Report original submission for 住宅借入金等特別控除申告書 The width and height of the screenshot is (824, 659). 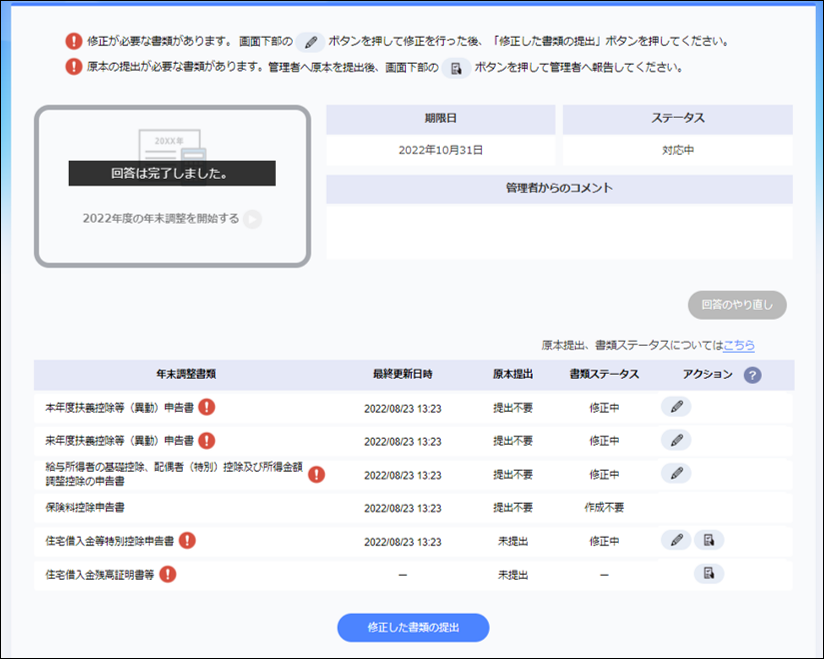[708, 541]
